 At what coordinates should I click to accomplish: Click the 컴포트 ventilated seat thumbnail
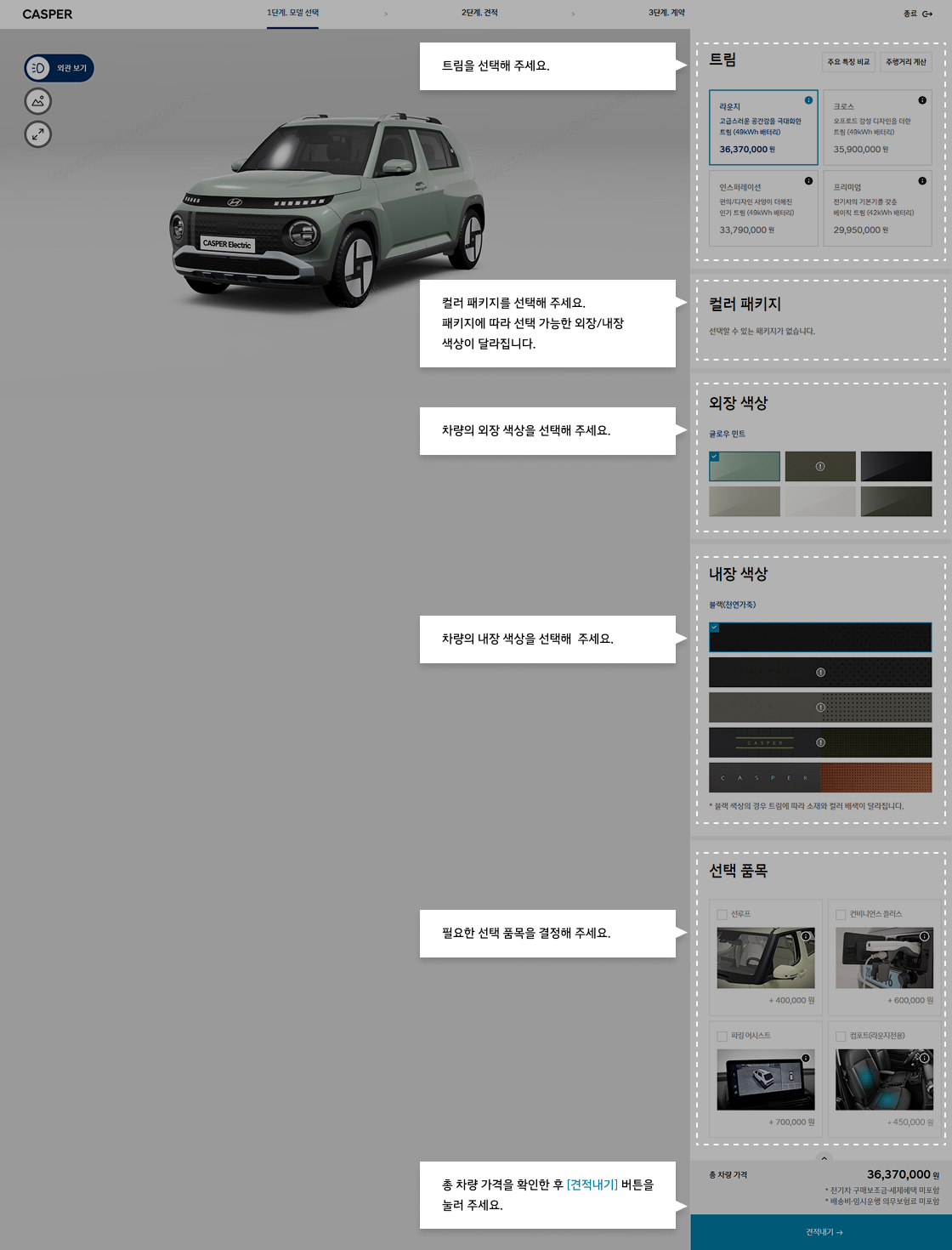tap(884, 1080)
